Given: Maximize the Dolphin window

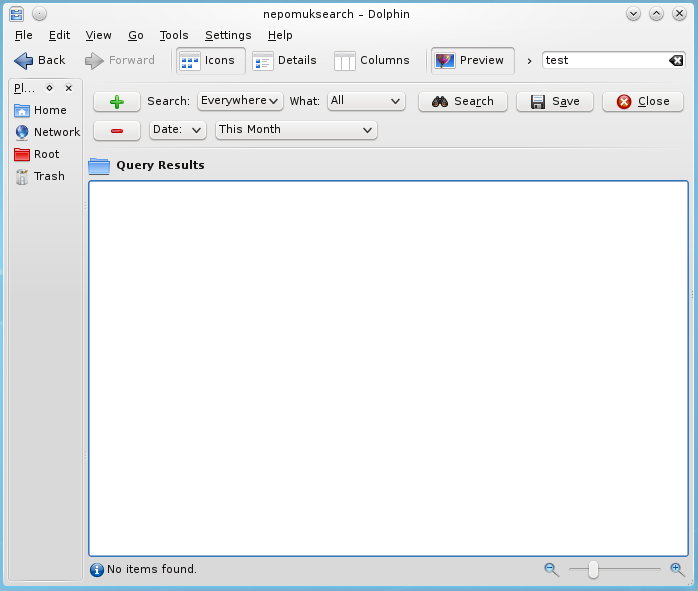Looking at the screenshot, I should pos(656,14).
